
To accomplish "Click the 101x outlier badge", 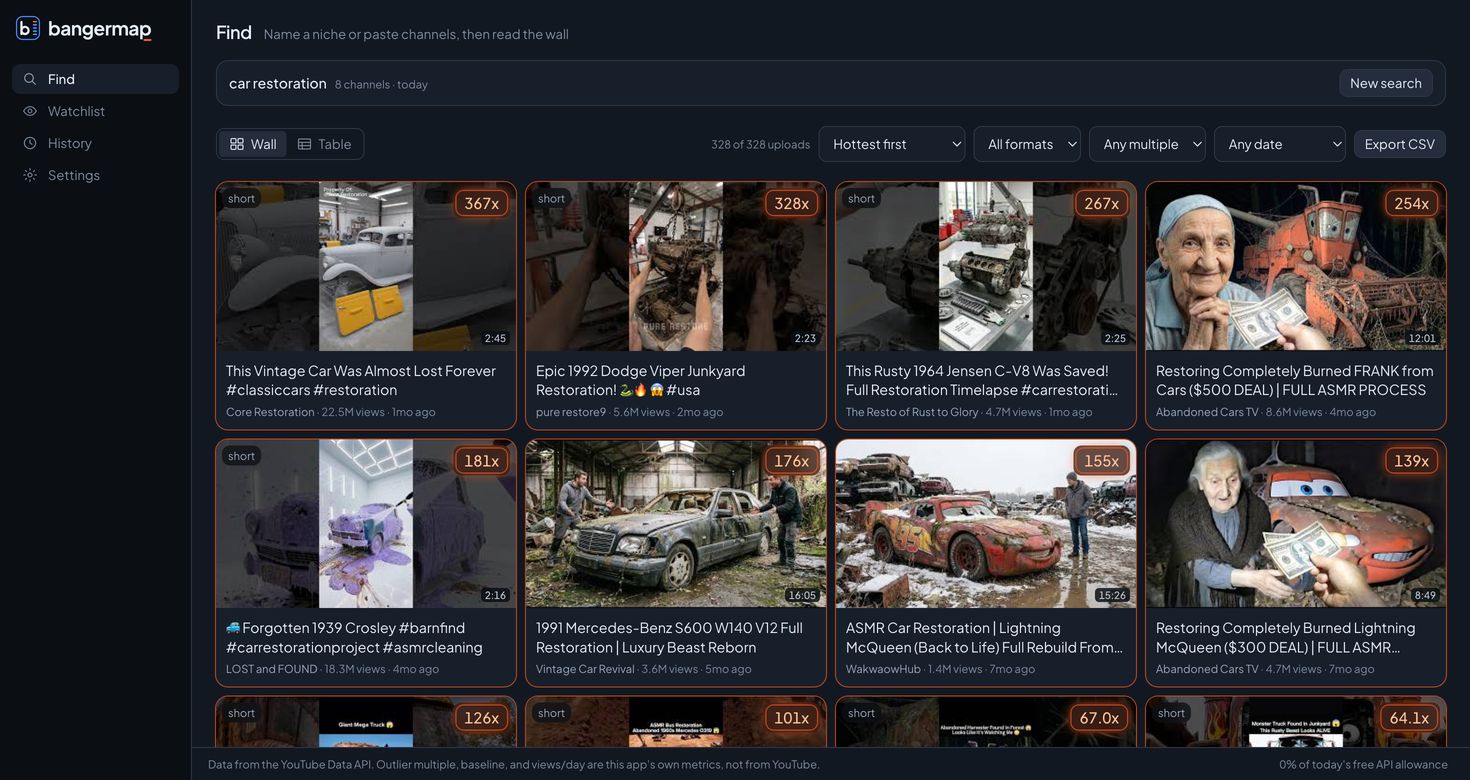I will click(792, 718).
